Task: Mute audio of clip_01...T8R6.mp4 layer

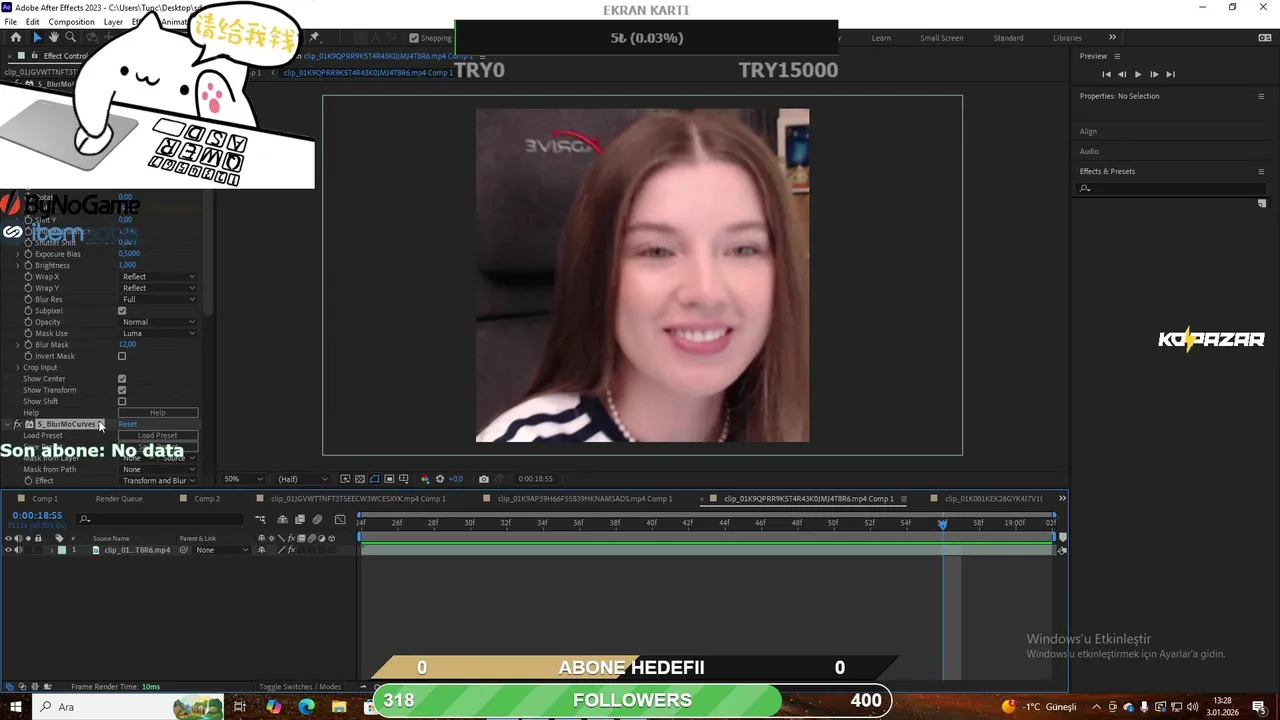Action: click(x=18, y=550)
